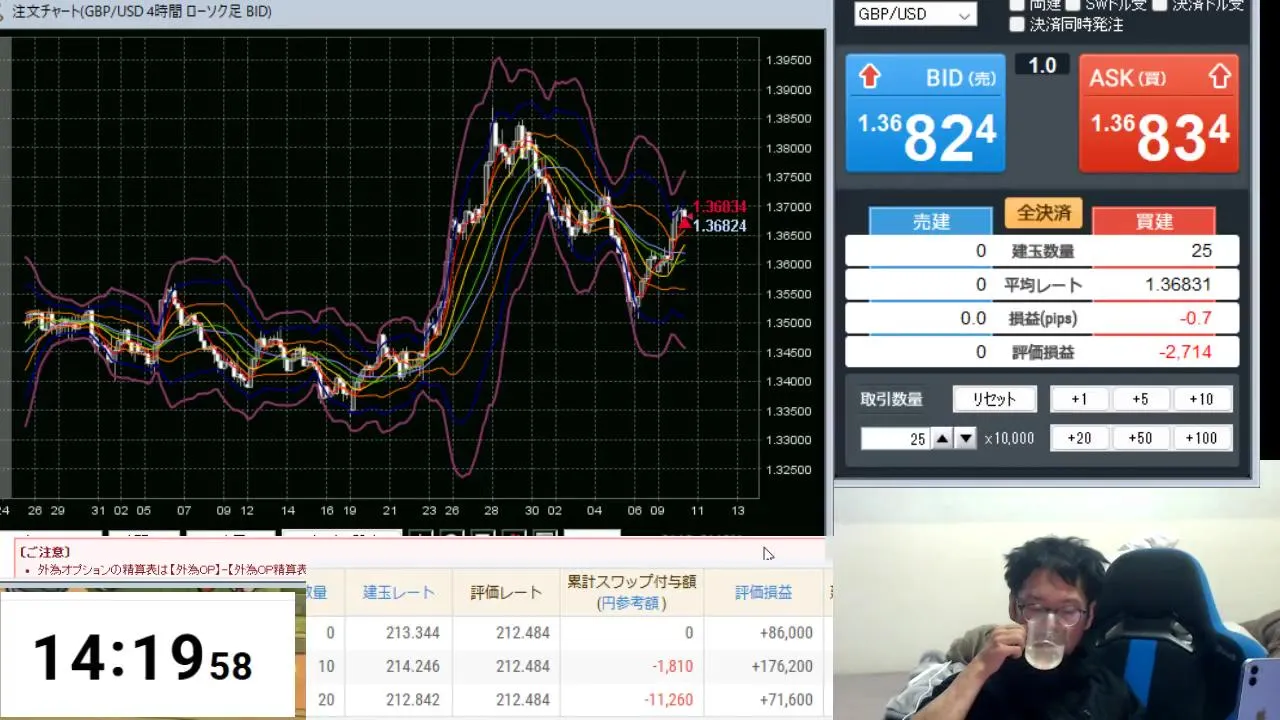Click the リセット quantity reset button
Screen dimensions: 1280x720
click(994, 399)
